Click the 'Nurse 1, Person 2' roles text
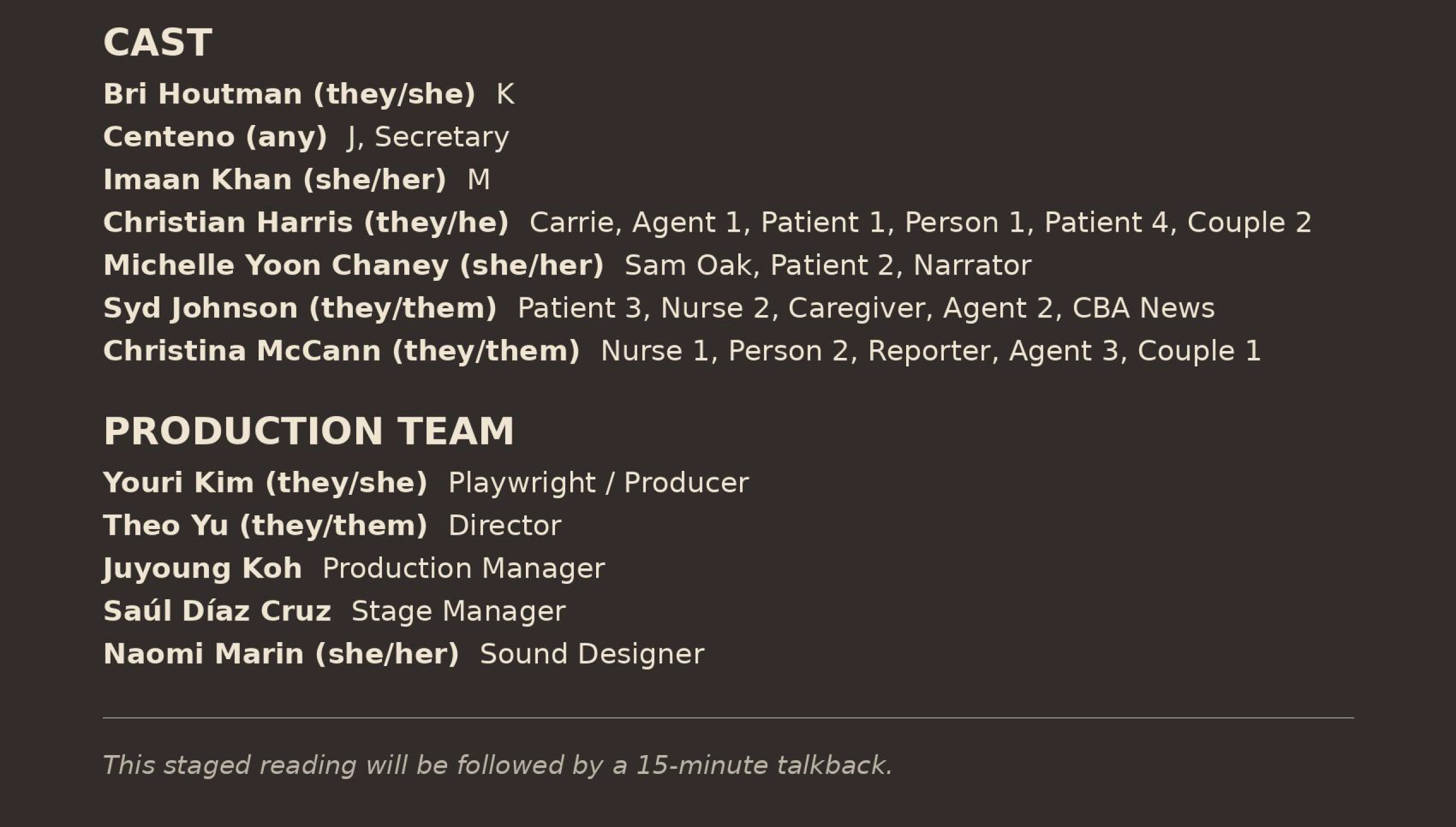Viewport: 1456px width, 827px height. point(930,351)
